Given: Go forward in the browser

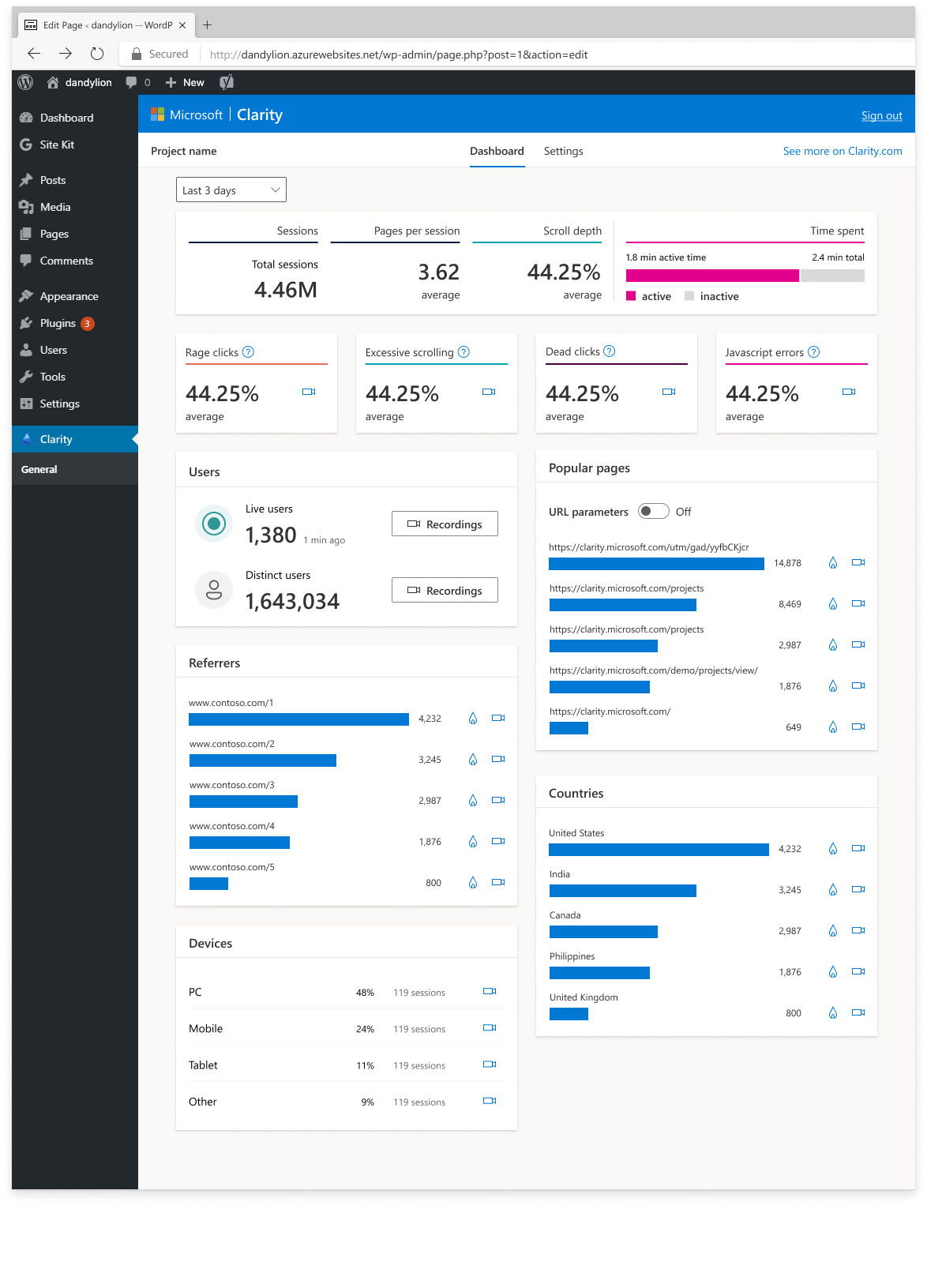Looking at the screenshot, I should click(x=66, y=54).
